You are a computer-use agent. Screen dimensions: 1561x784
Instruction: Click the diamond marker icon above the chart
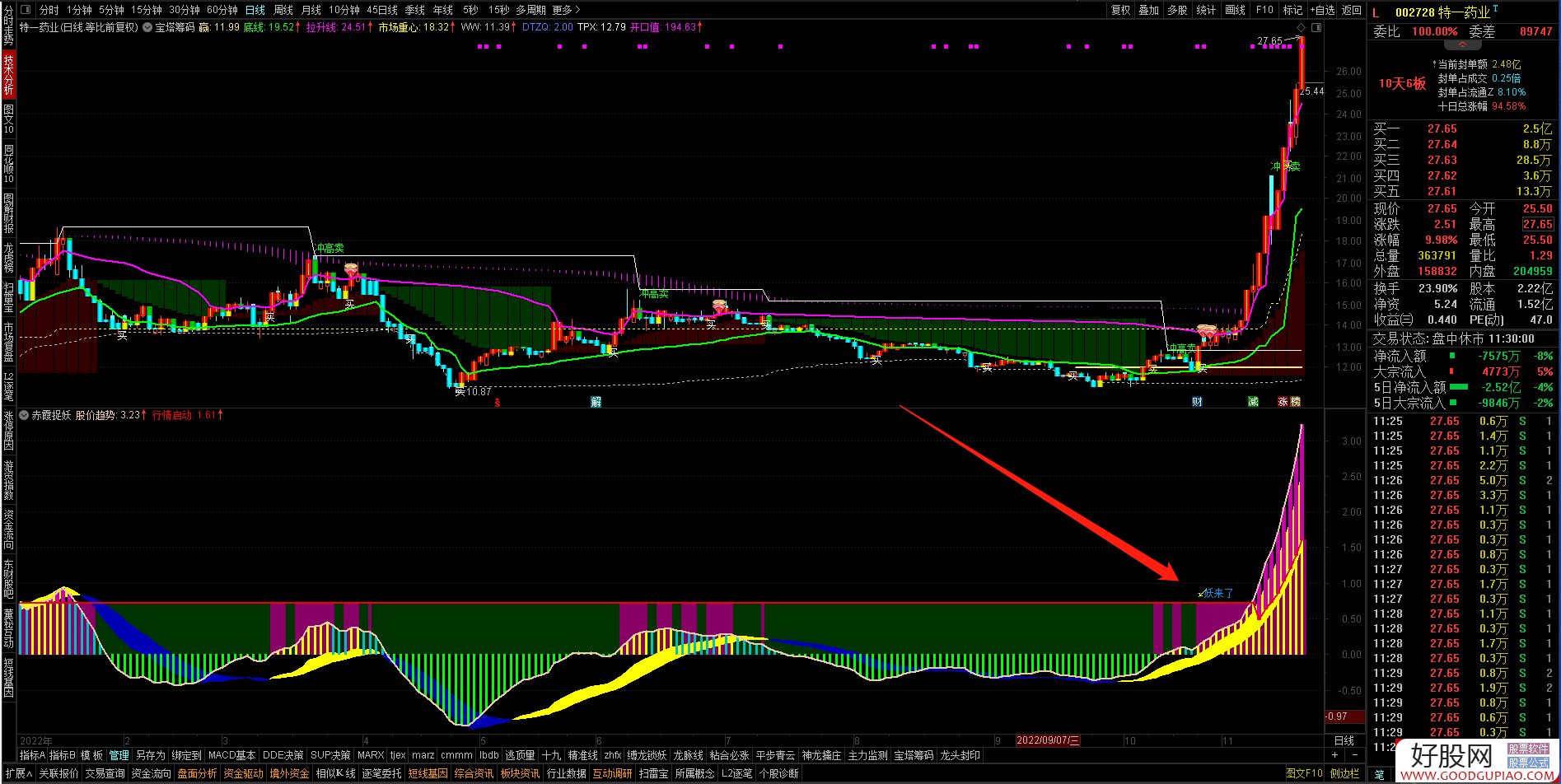click(x=1302, y=27)
